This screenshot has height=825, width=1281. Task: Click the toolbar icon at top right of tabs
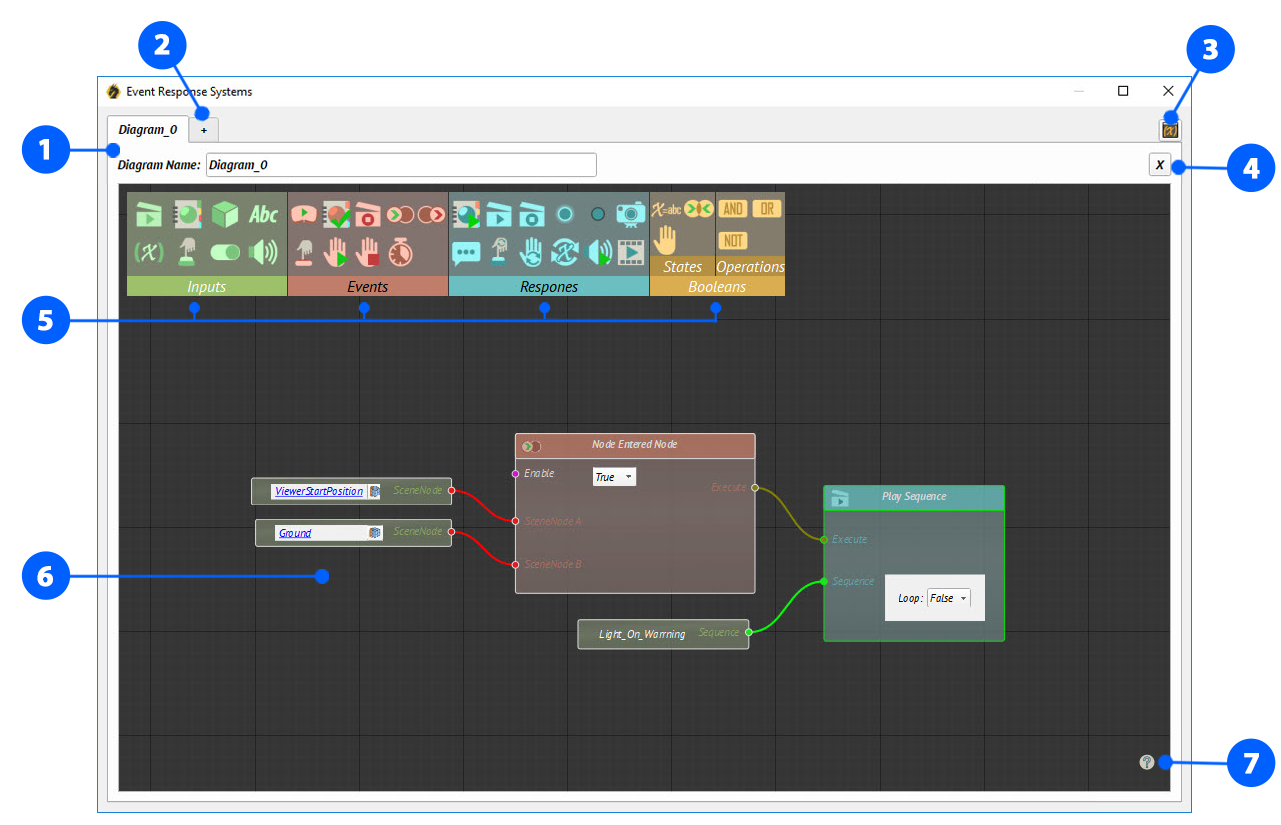coord(1169,129)
